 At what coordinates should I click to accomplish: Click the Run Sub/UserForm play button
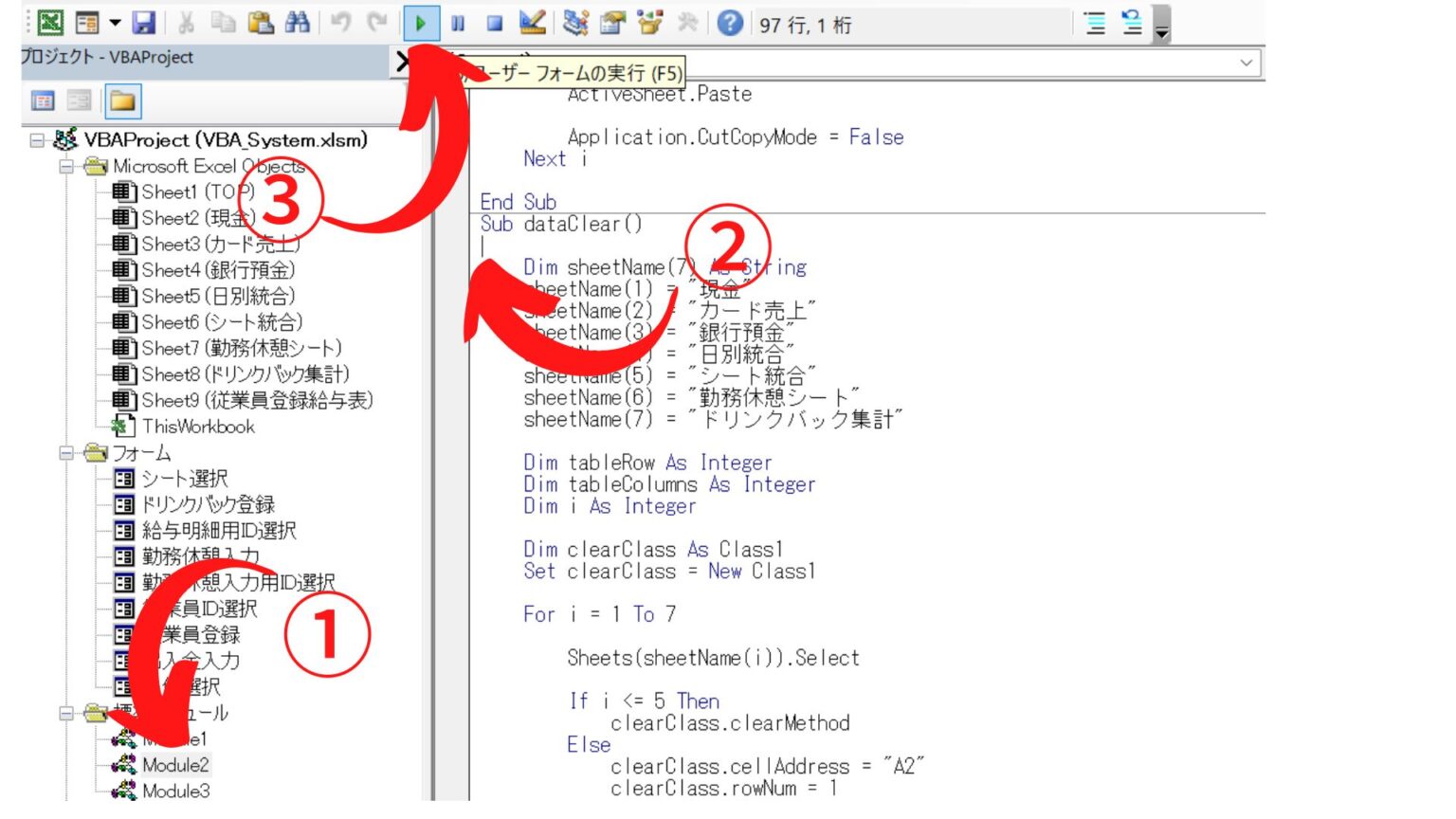pyautogui.click(x=421, y=23)
